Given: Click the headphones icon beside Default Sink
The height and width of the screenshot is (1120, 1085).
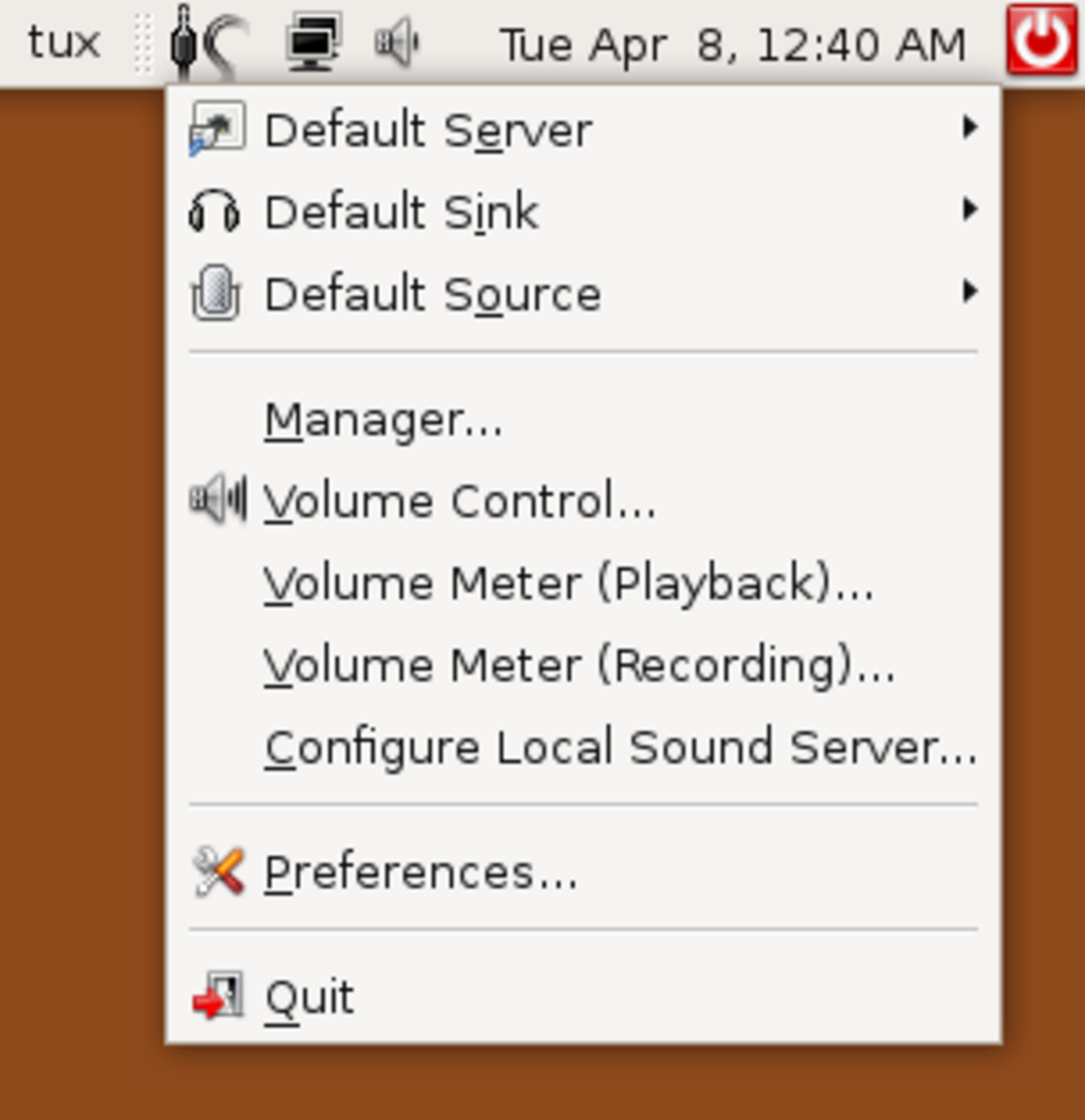Looking at the screenshot, I should pos(214,212).
